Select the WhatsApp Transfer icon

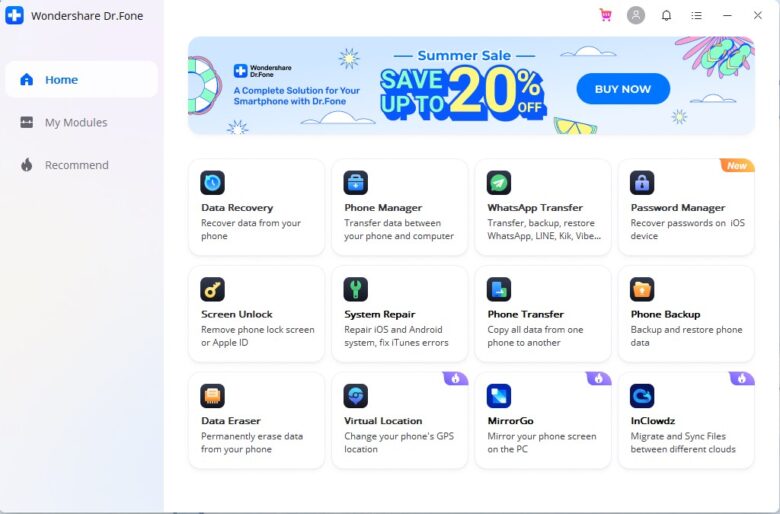499,183
